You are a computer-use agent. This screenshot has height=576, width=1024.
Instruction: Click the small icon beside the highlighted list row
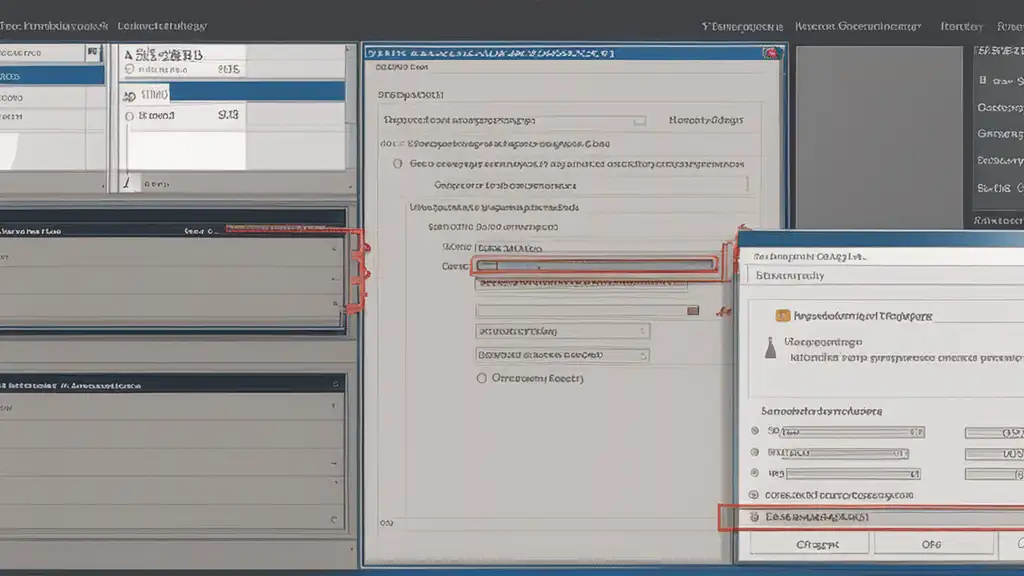(128, 93)
